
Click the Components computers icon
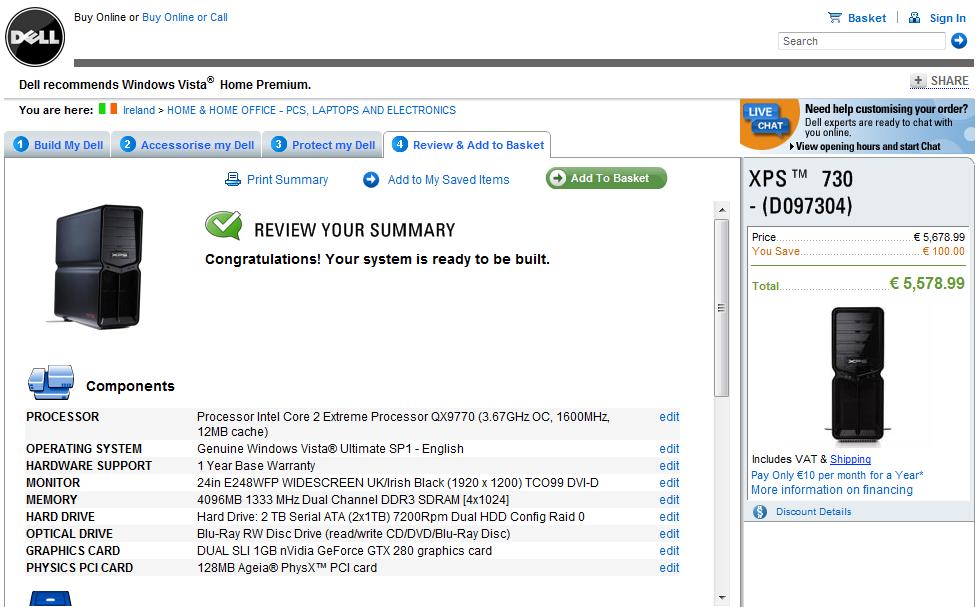coord(51,382)
